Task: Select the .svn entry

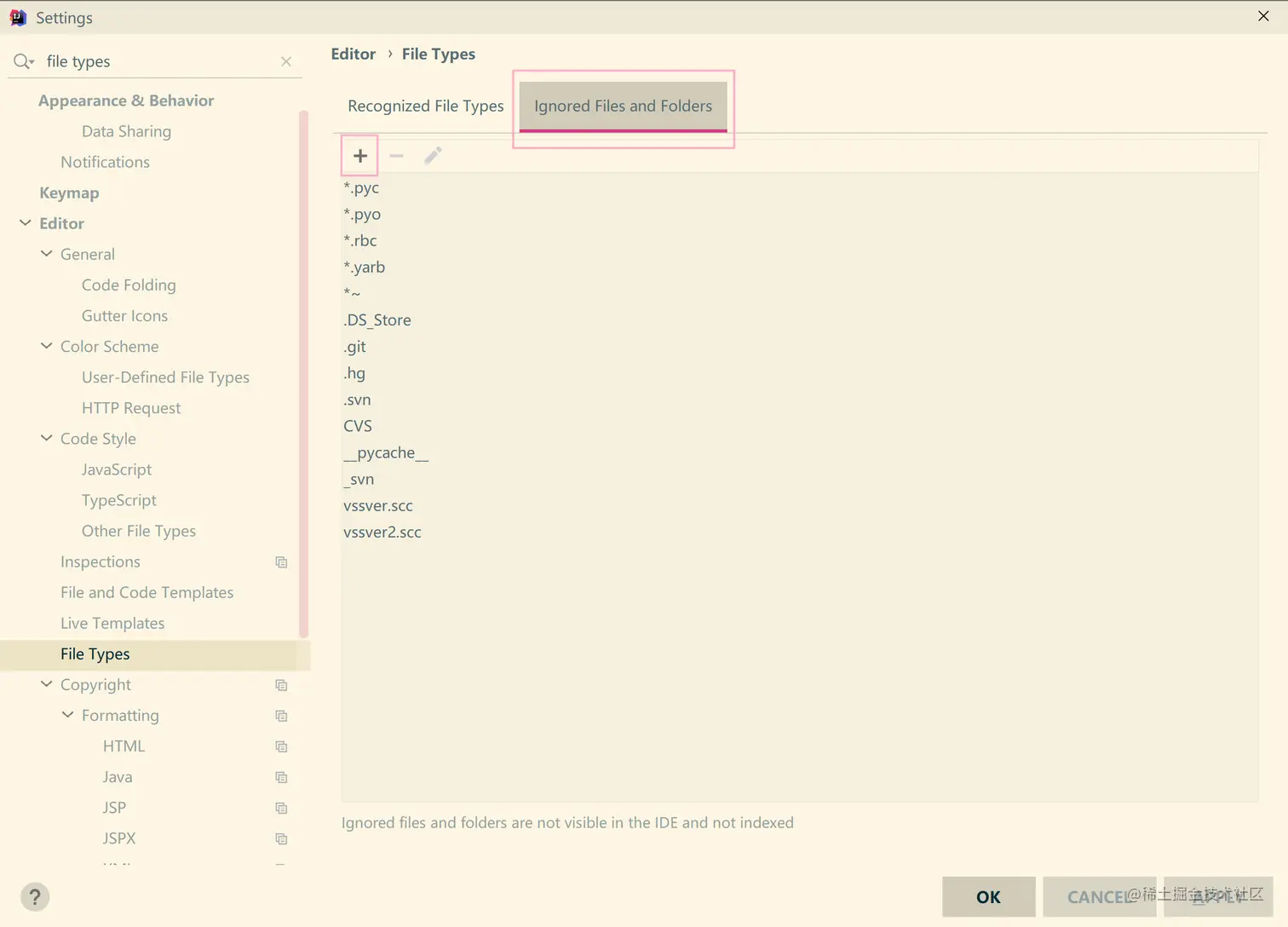Action: [800, 400]
